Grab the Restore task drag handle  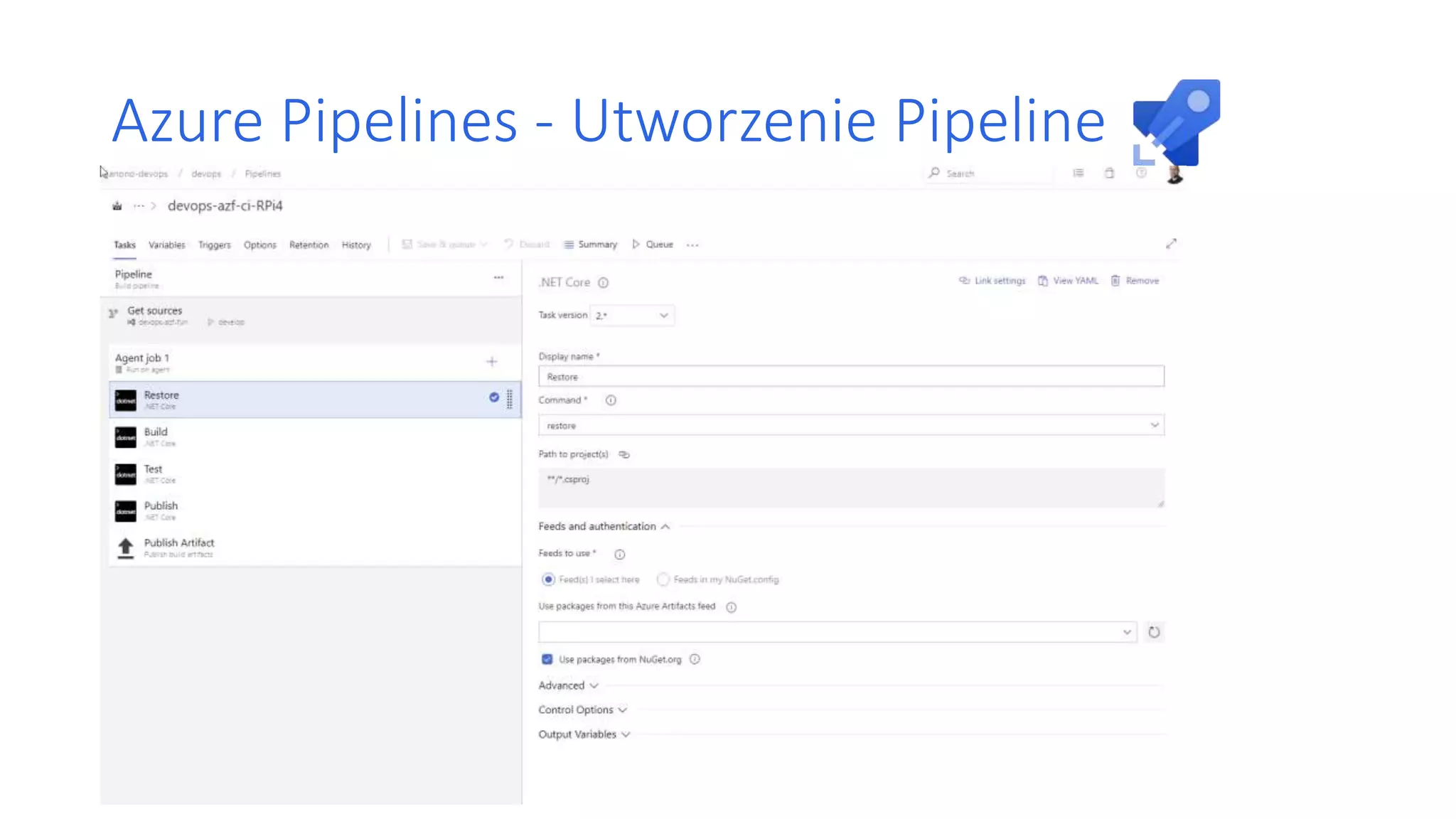510,400
